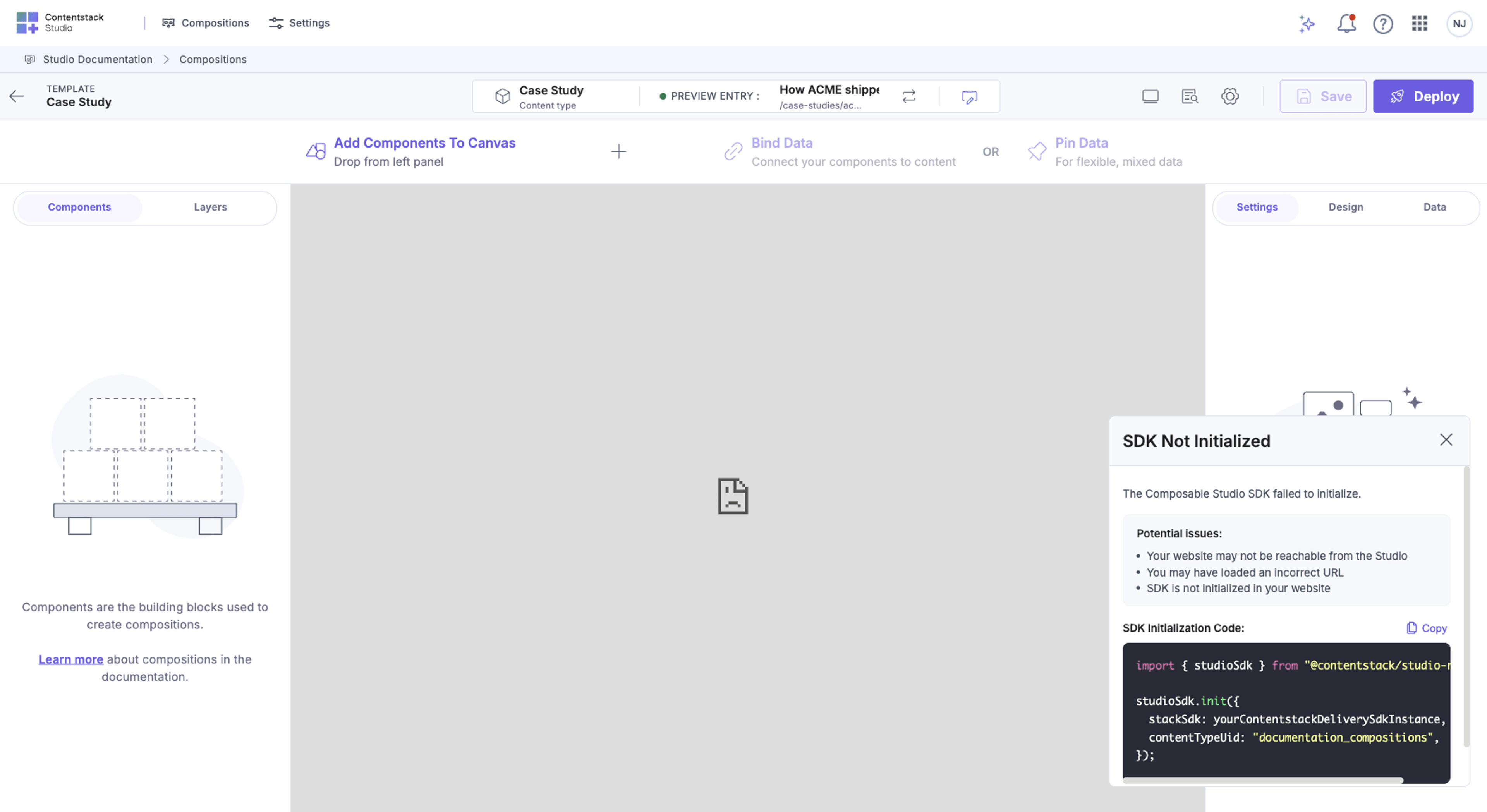Copy the SDK initialization code
This screenshot has height=812, width=1487.
click(1426, 628)
